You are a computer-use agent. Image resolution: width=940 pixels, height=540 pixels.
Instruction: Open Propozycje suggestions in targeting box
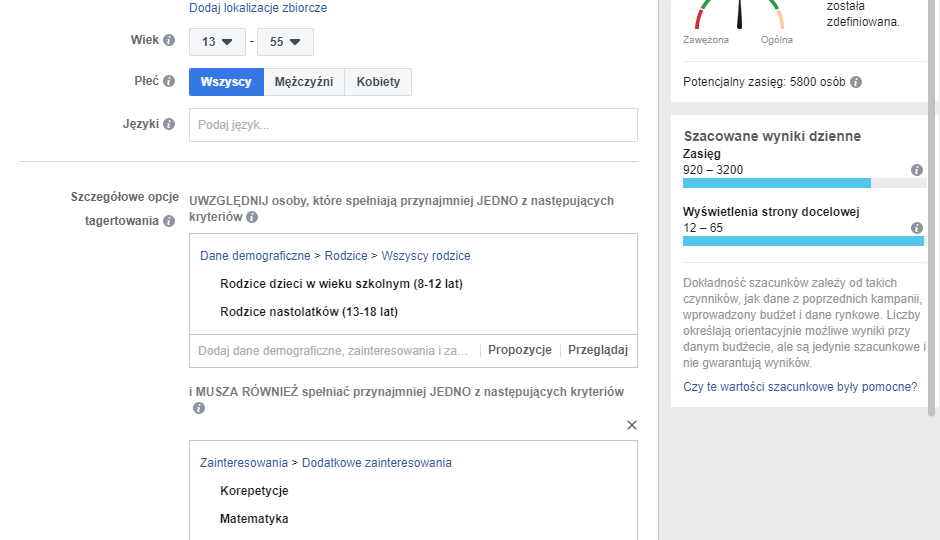click(x=520, y=350)
